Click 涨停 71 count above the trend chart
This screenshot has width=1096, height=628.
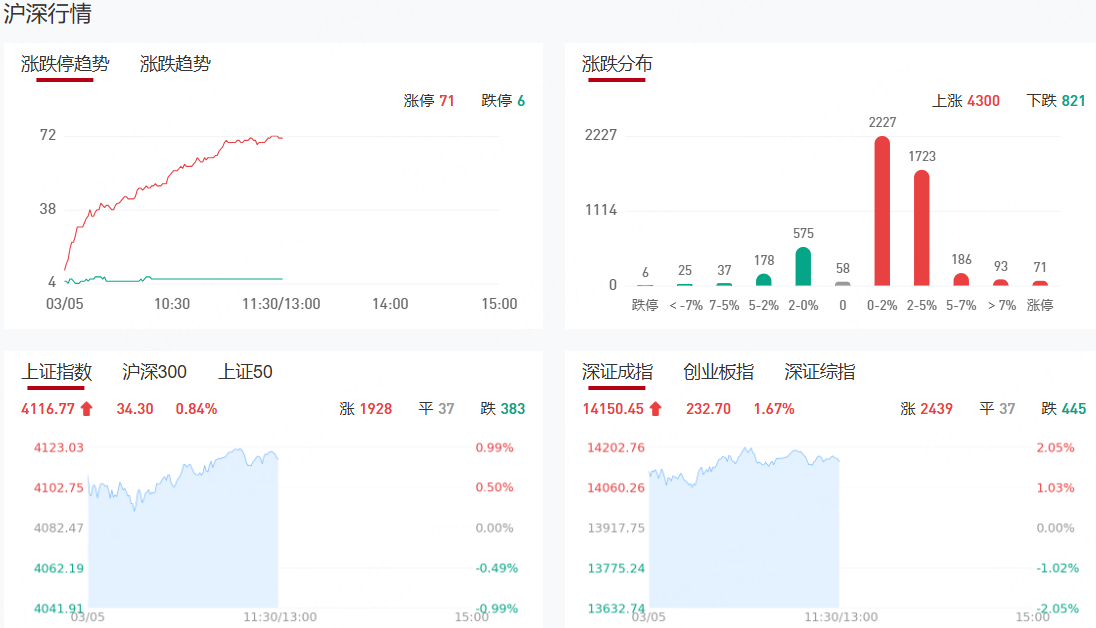(x=429, y=101)
